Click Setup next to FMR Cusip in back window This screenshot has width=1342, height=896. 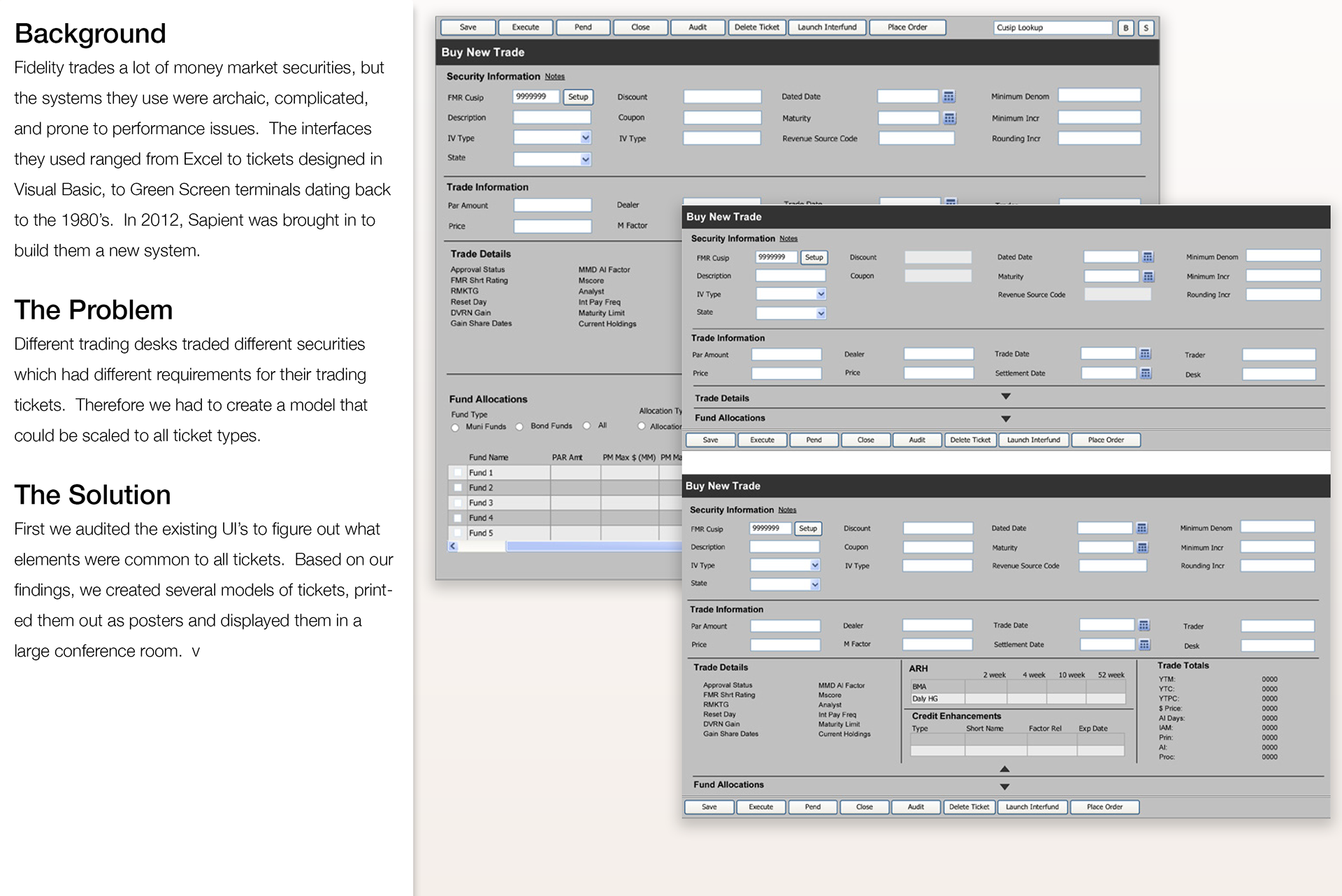(578, 97)
